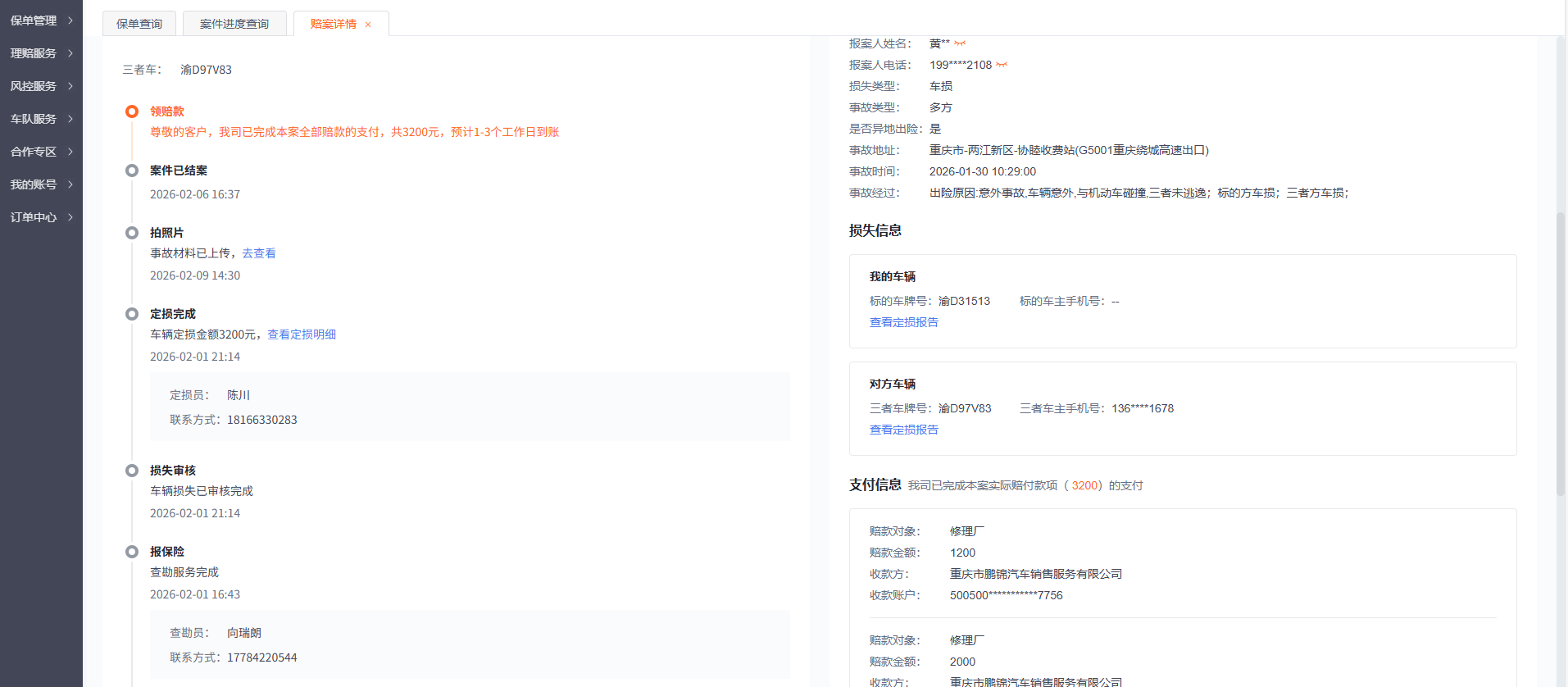Open the 车队服务 sidebar section
1568x687 pixels.
(41, 119)
